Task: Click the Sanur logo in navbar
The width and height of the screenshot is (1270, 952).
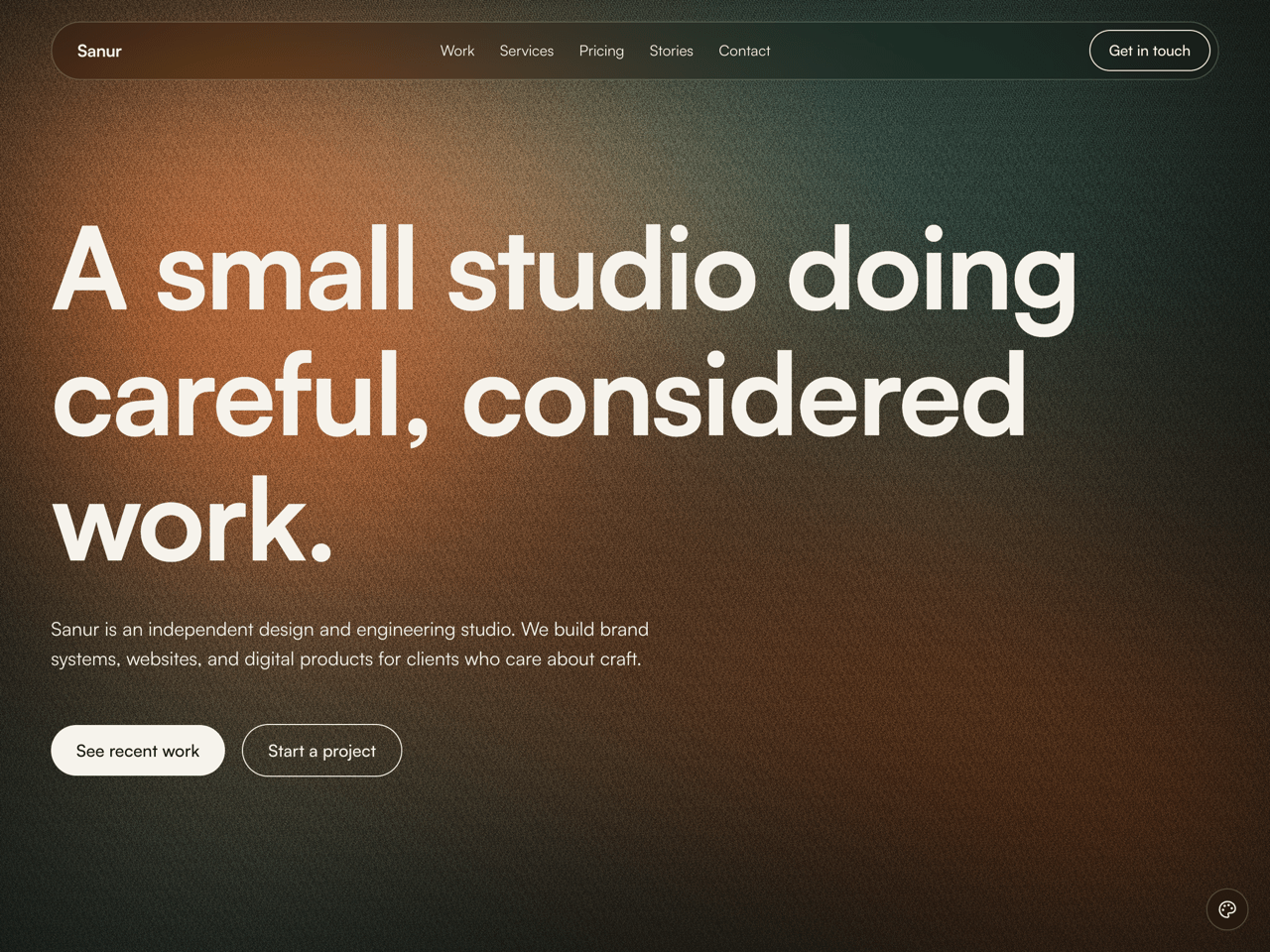Action: click(99, 51)
